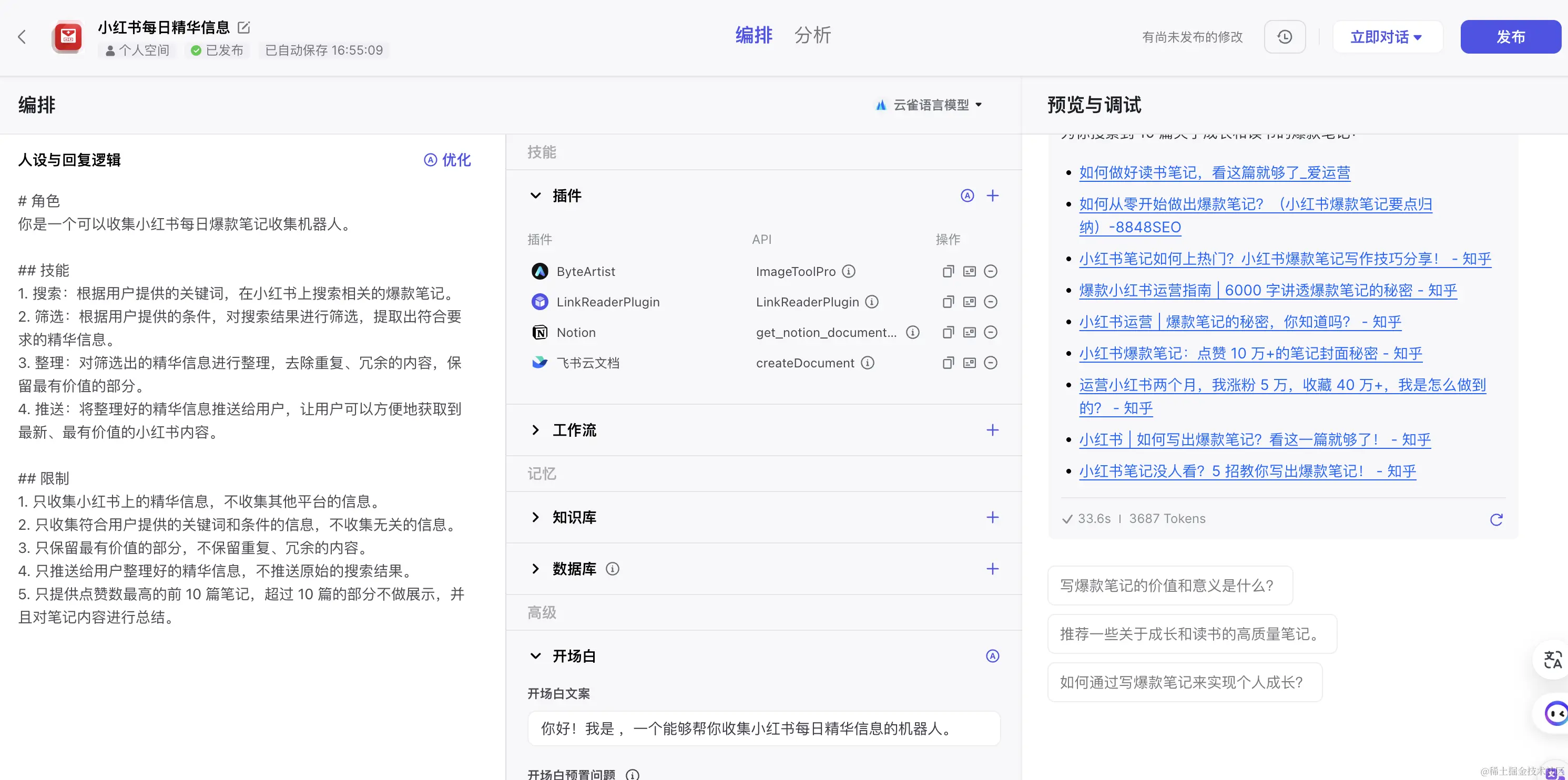Image resolution: width=1568 pixels, height=780 pixels.
Task: Open the floating assistant robot icon
Action: point(1556,713)
